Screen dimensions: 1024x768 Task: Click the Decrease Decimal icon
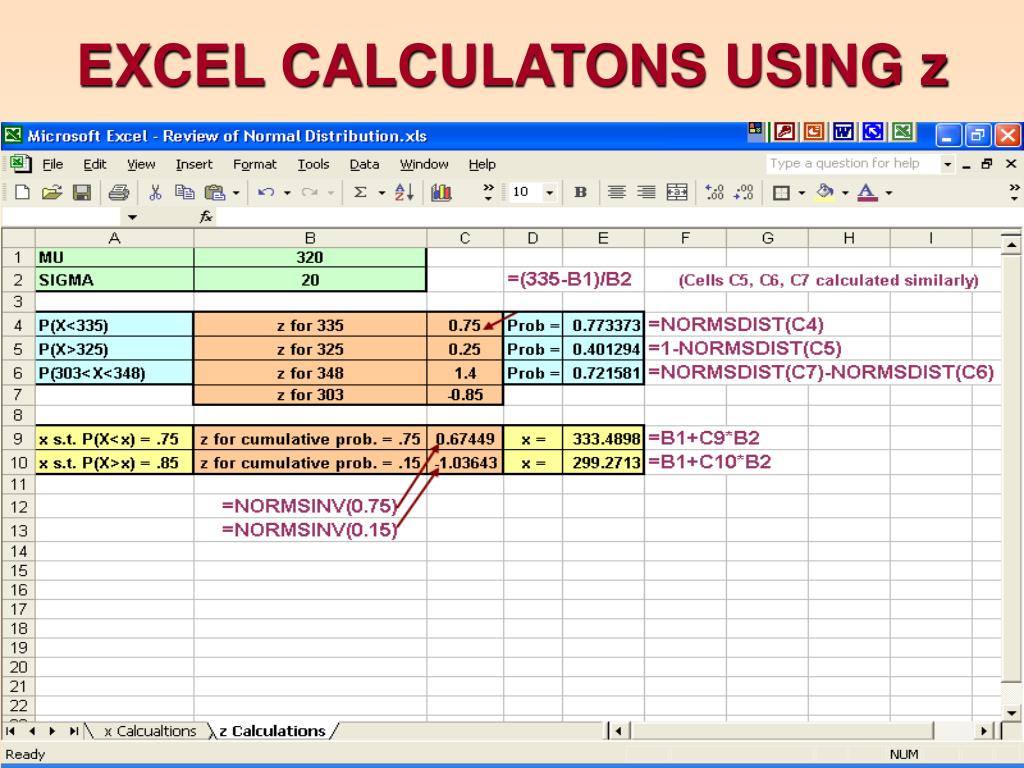tap(744, 192)
